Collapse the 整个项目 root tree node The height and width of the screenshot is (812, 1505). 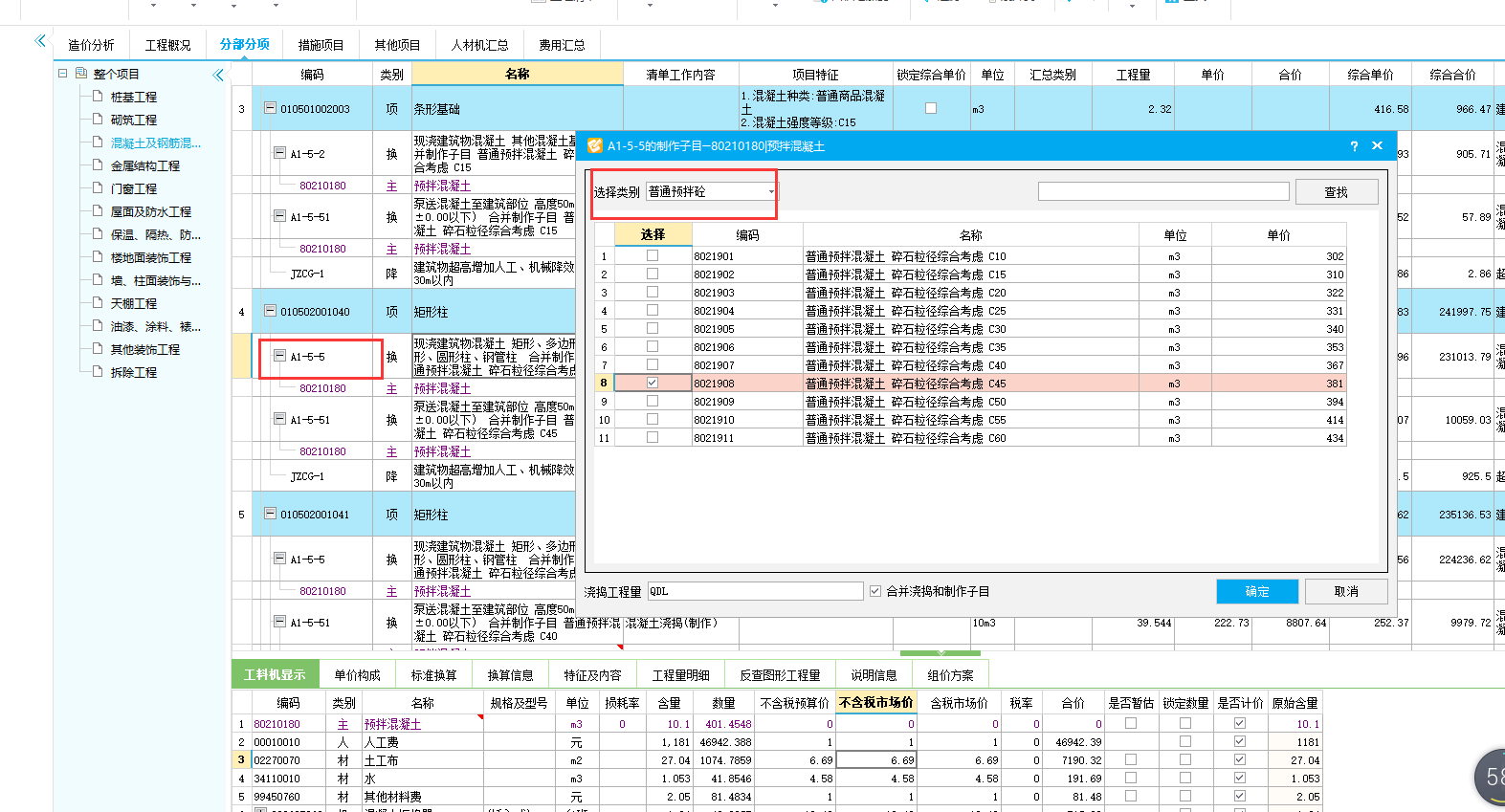click(x=62, y=74)
